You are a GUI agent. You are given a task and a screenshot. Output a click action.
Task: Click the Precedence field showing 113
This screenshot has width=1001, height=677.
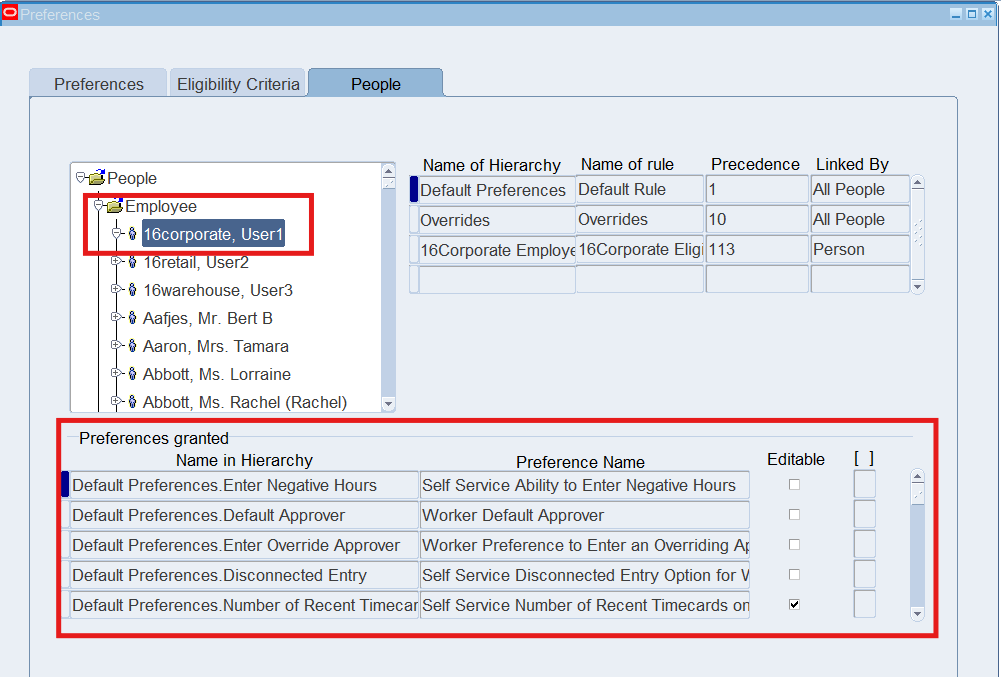756,250
